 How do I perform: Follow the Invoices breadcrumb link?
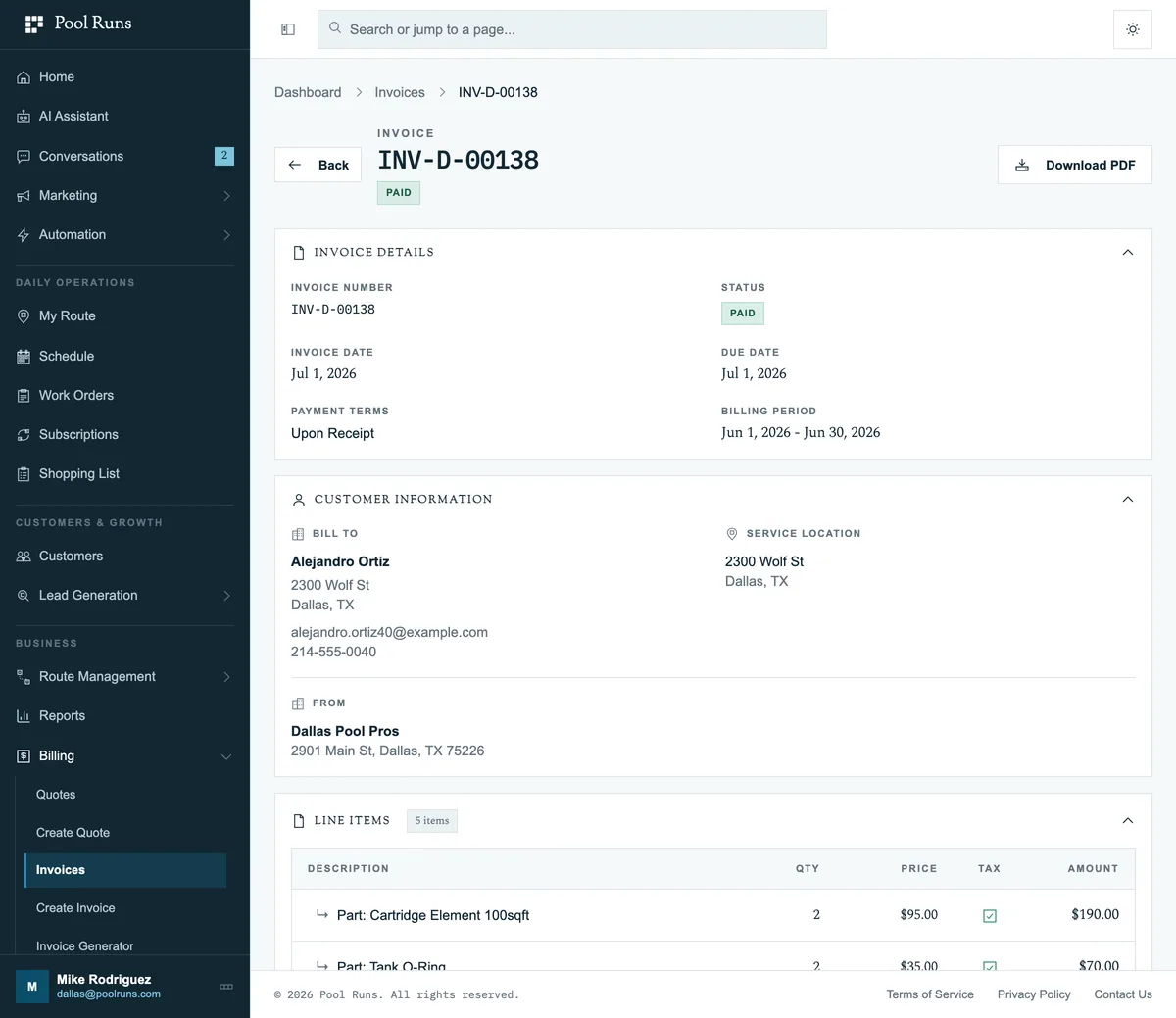[x=400, y=92]
